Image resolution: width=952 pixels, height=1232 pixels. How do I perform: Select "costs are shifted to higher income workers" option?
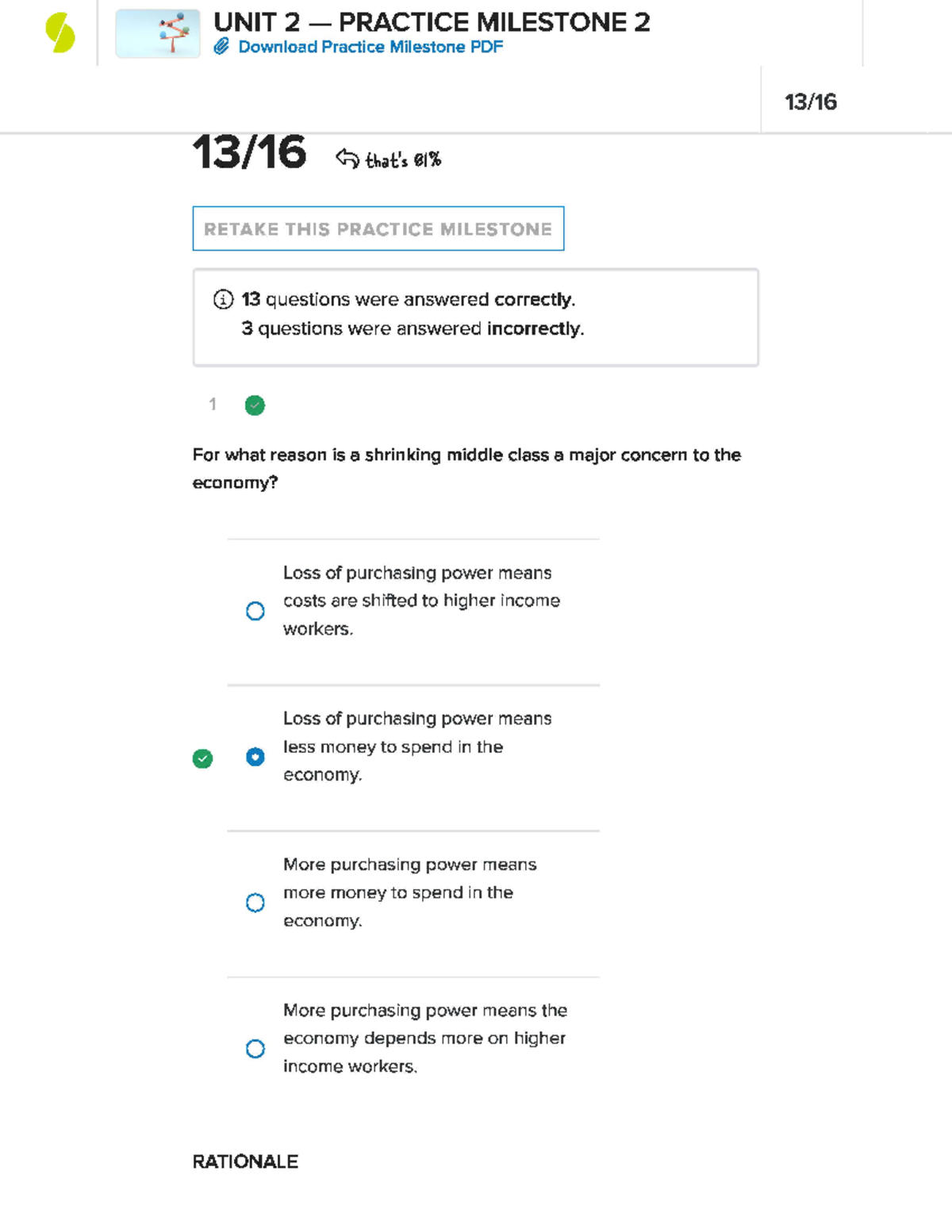pos(255,611)
